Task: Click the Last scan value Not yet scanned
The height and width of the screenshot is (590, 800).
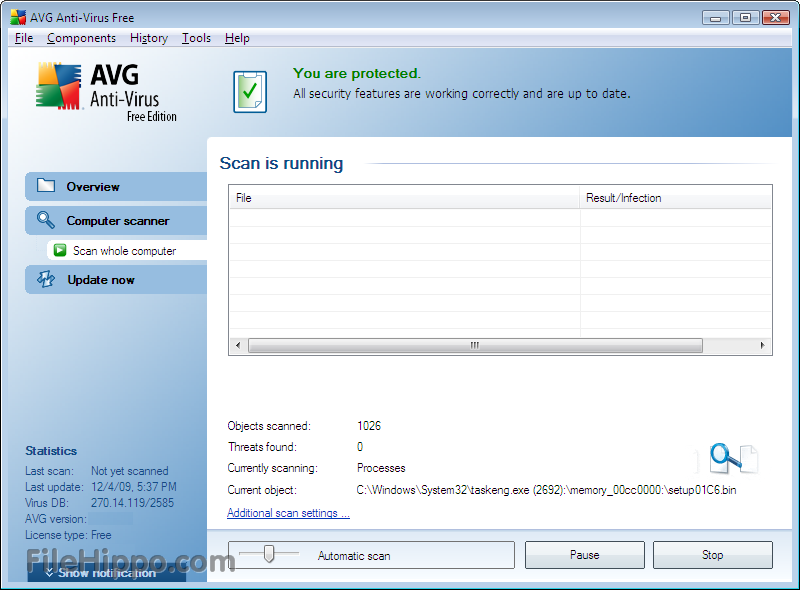Action: click(x=130, y=471)
